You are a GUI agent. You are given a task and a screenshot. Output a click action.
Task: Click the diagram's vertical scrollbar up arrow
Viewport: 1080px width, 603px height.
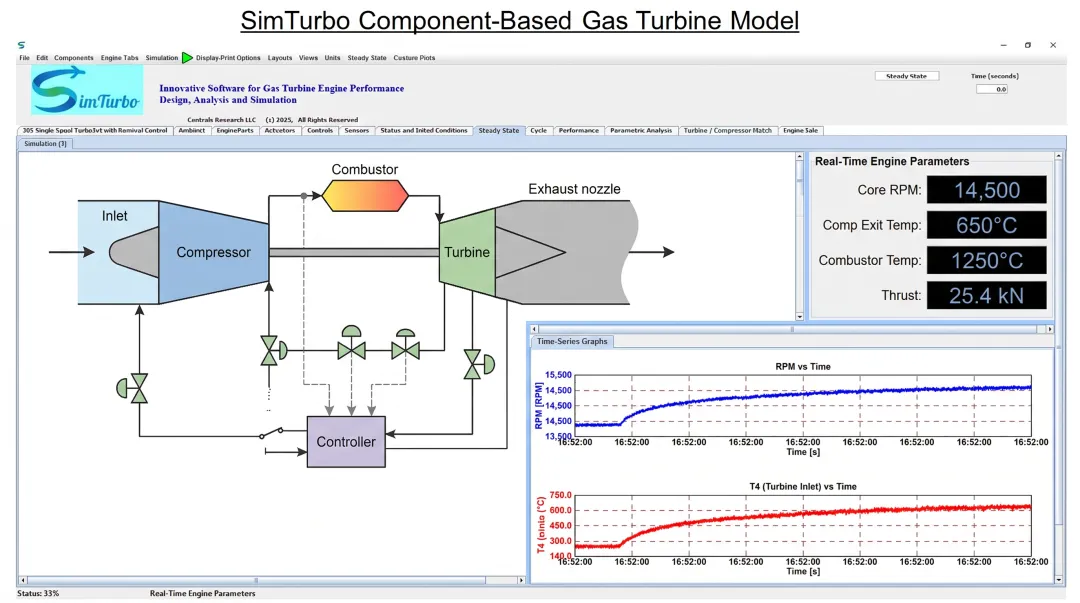tap(799, 157)
